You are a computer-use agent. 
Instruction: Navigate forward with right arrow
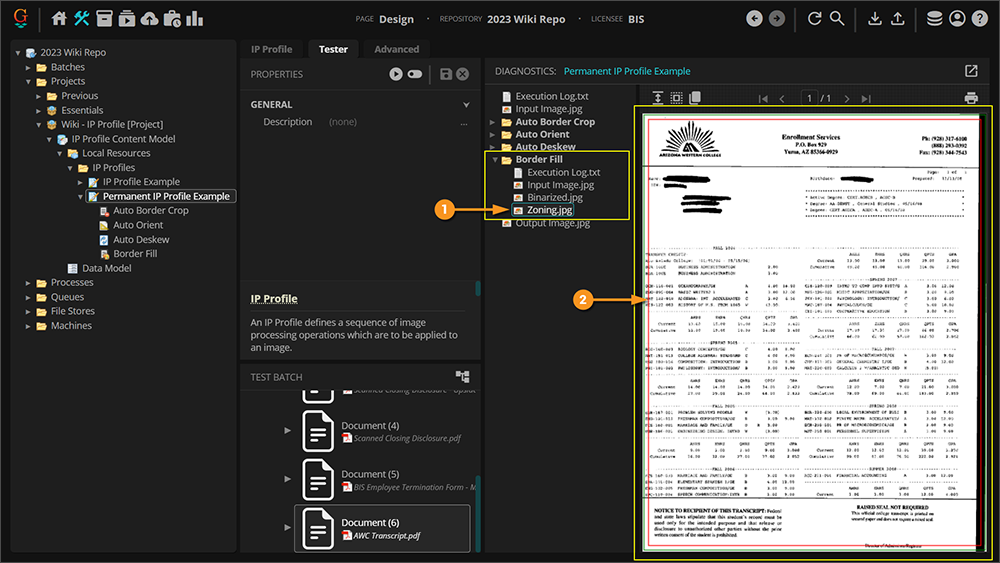click(x=777, y=18)
